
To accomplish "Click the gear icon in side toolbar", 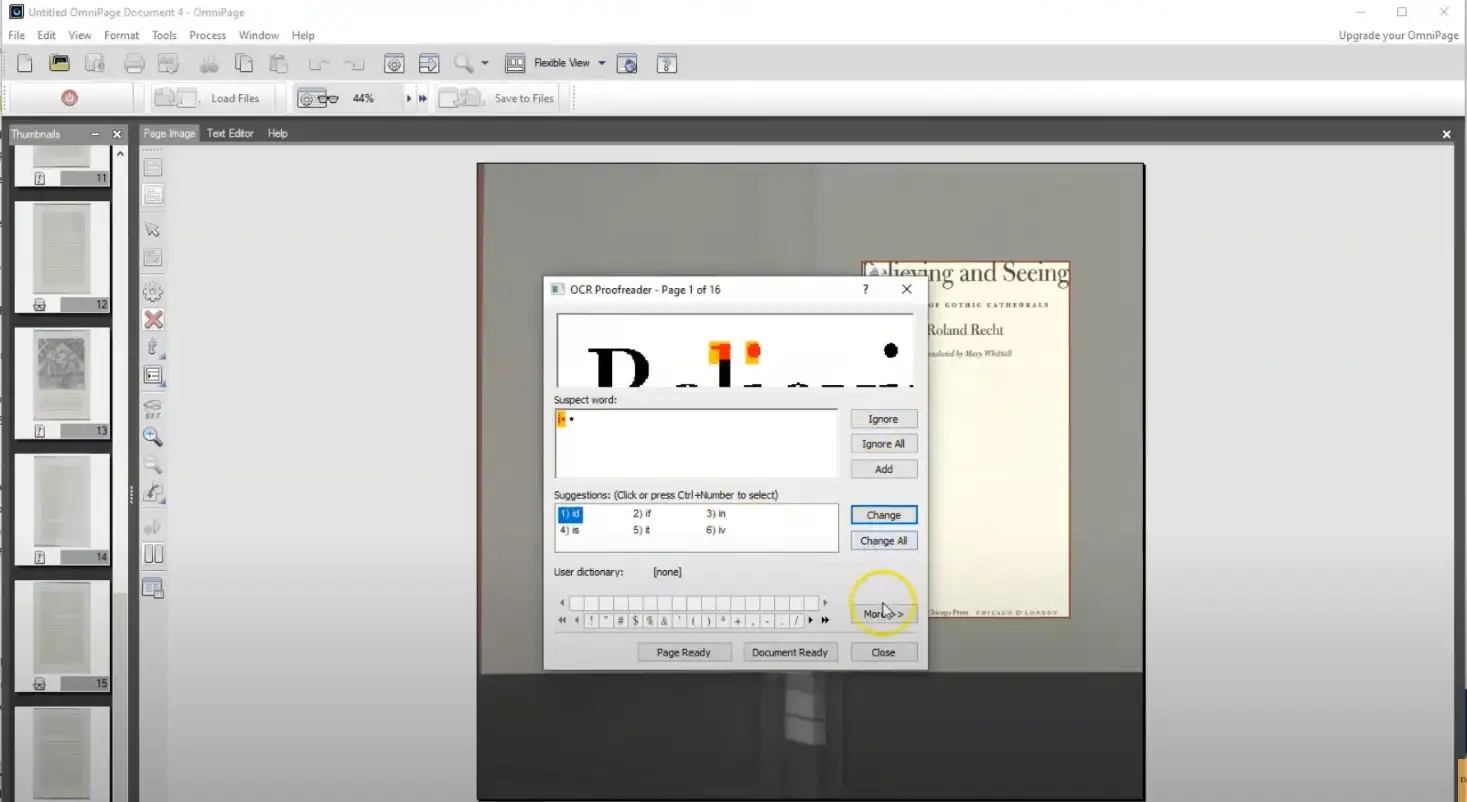I will coord(153,292).
